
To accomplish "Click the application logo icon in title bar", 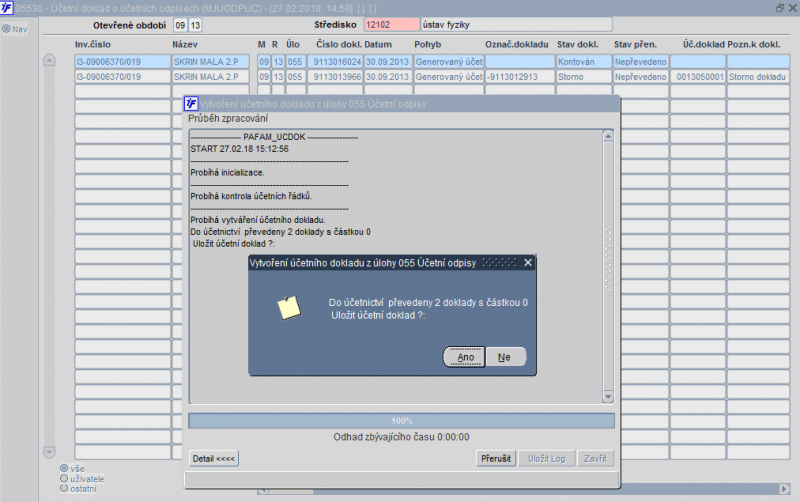I will click(x=7, y=8).
